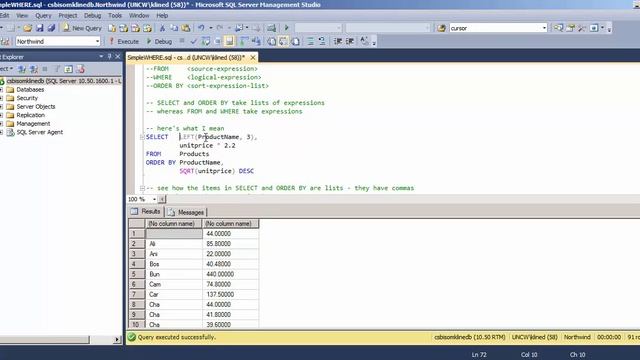
Task: Start the Debug button
Action: pyautogui.click(x=159, y=41)
